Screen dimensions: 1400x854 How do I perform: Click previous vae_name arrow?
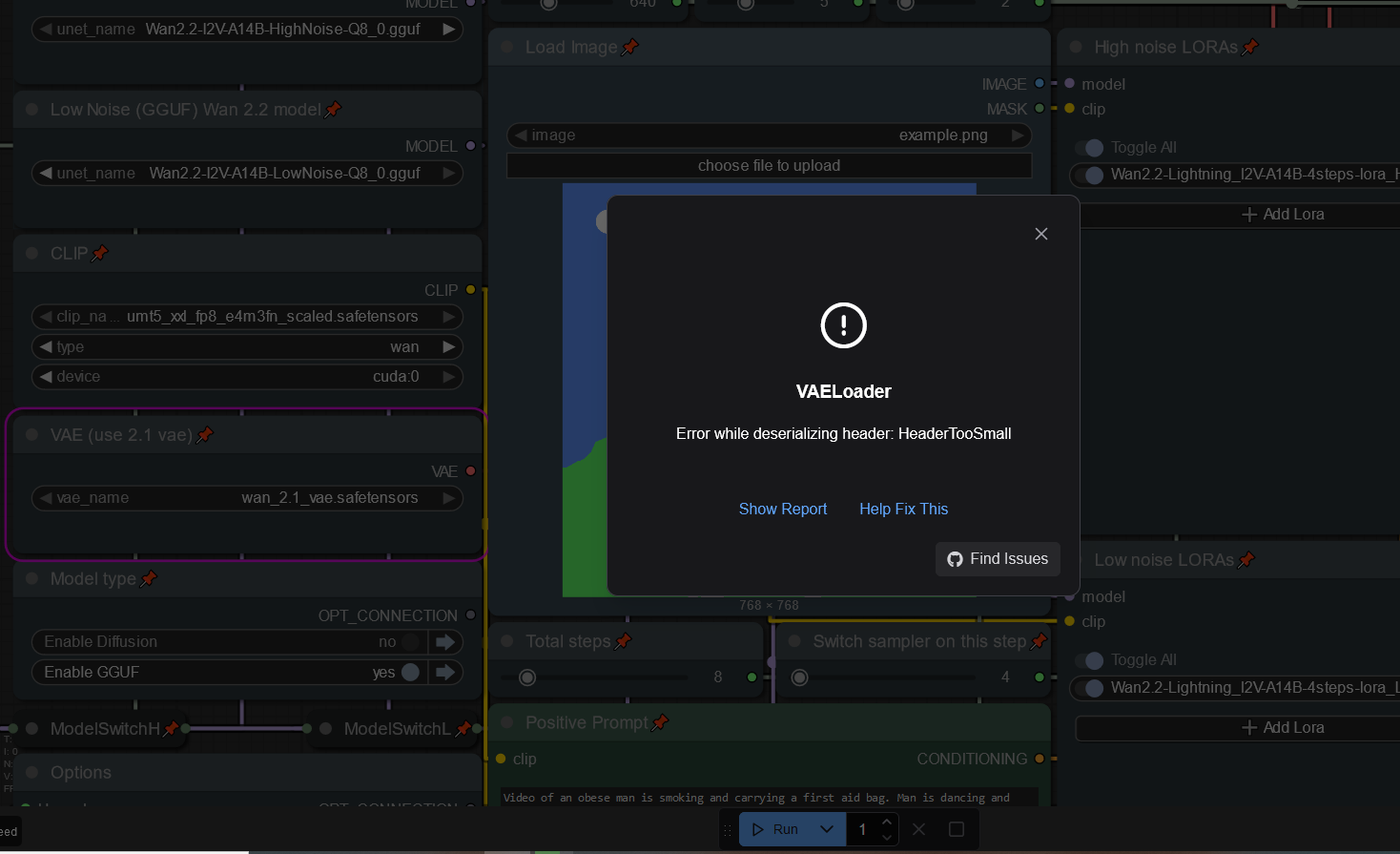coord(46,498)
